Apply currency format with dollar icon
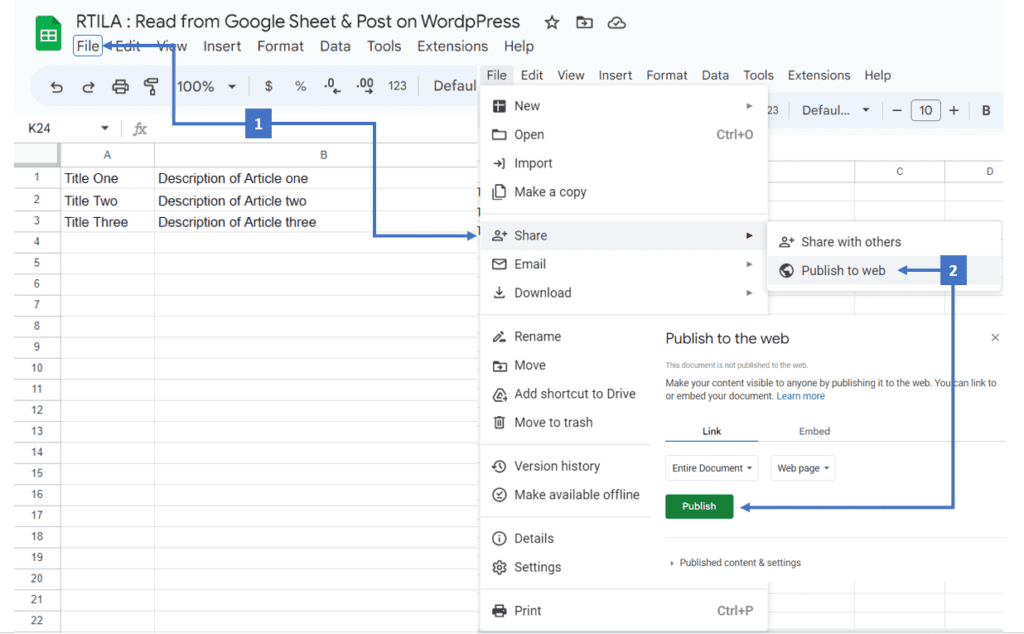The height and width of the screenshot is (634, 1024). (268, 86)
